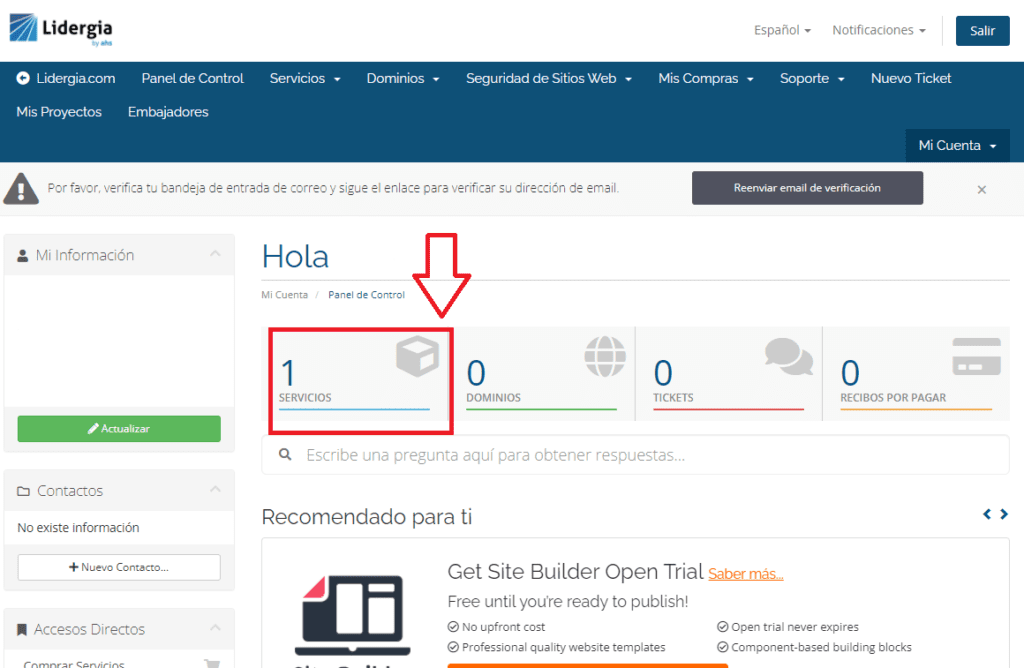This screenshot has height=668, width=1024.
Task: Click the search magnifier icon
Action: (x=285, y=454)
